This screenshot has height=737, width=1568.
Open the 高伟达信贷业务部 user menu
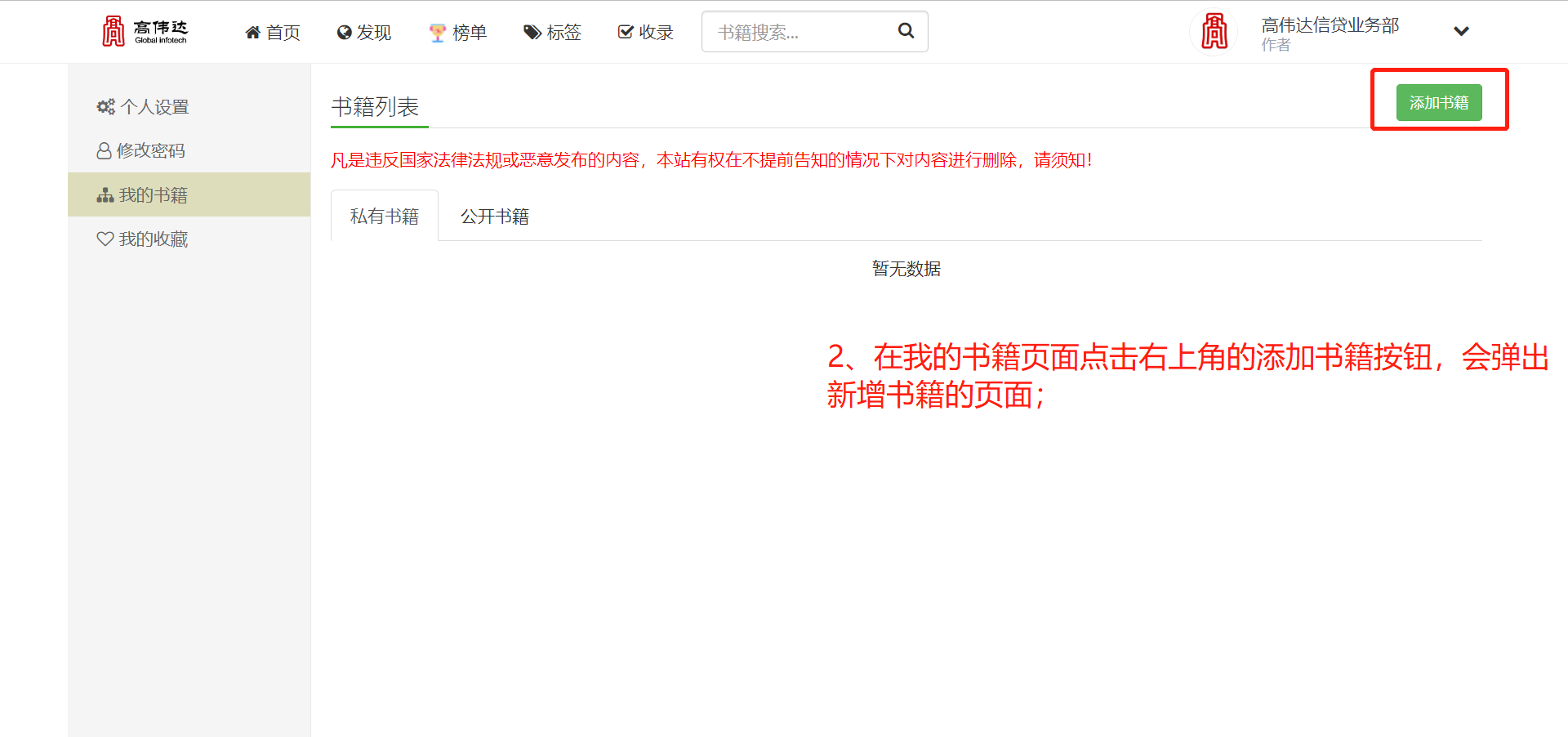point(1330,25)
